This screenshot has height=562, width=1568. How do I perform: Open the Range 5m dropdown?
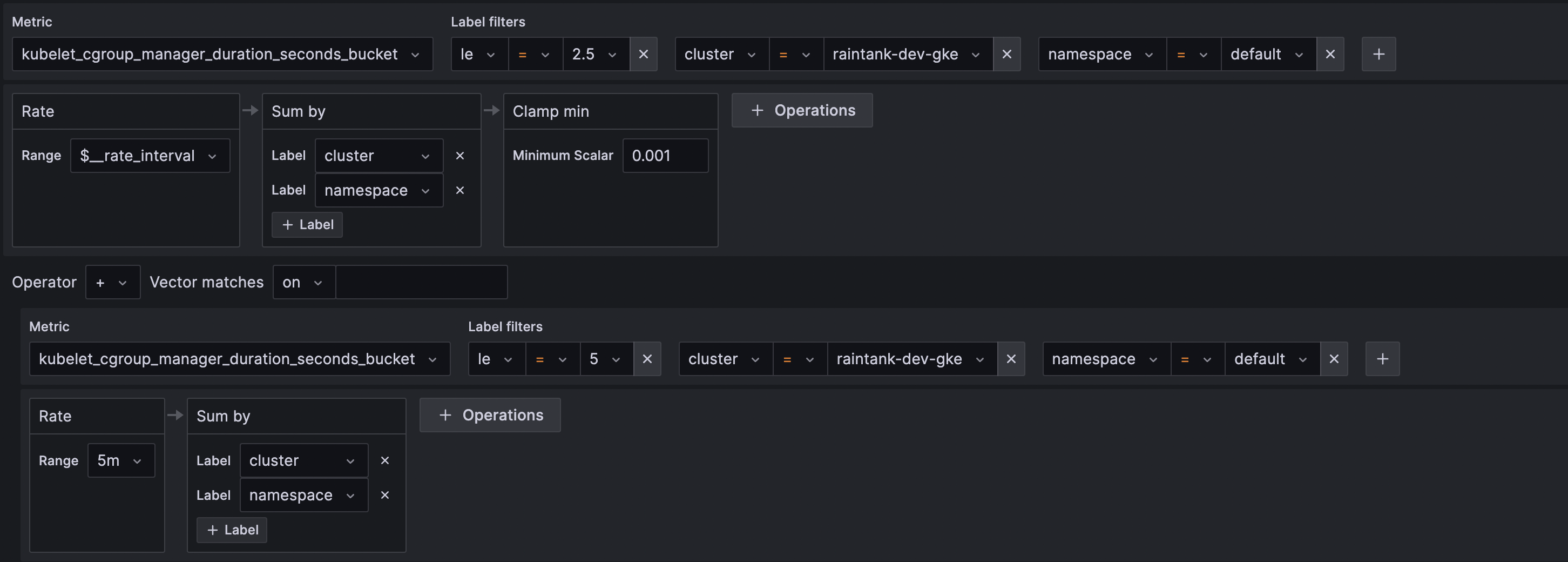pos(120,460)
